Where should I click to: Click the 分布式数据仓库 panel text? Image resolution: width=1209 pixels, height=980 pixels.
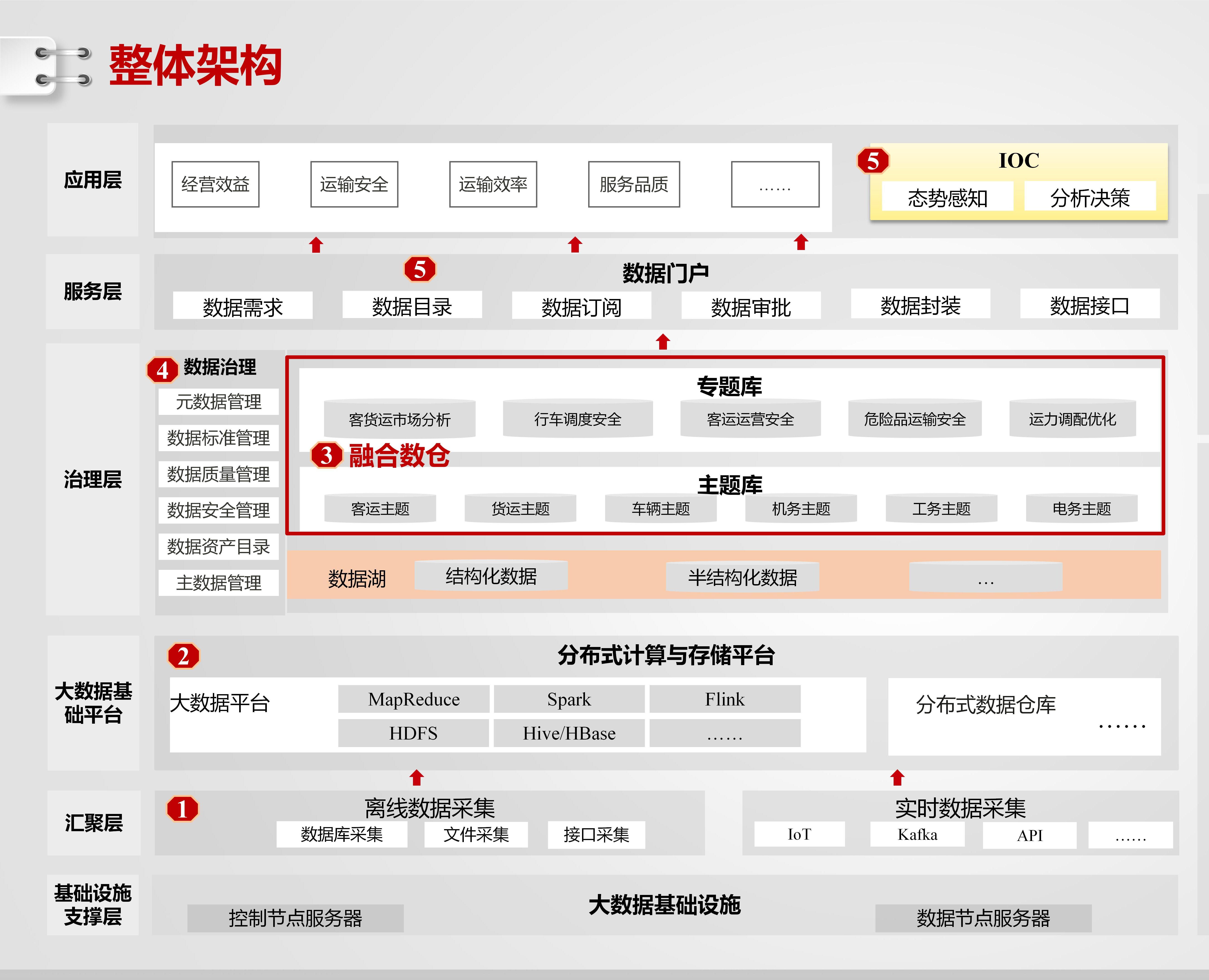pos(986,705)
